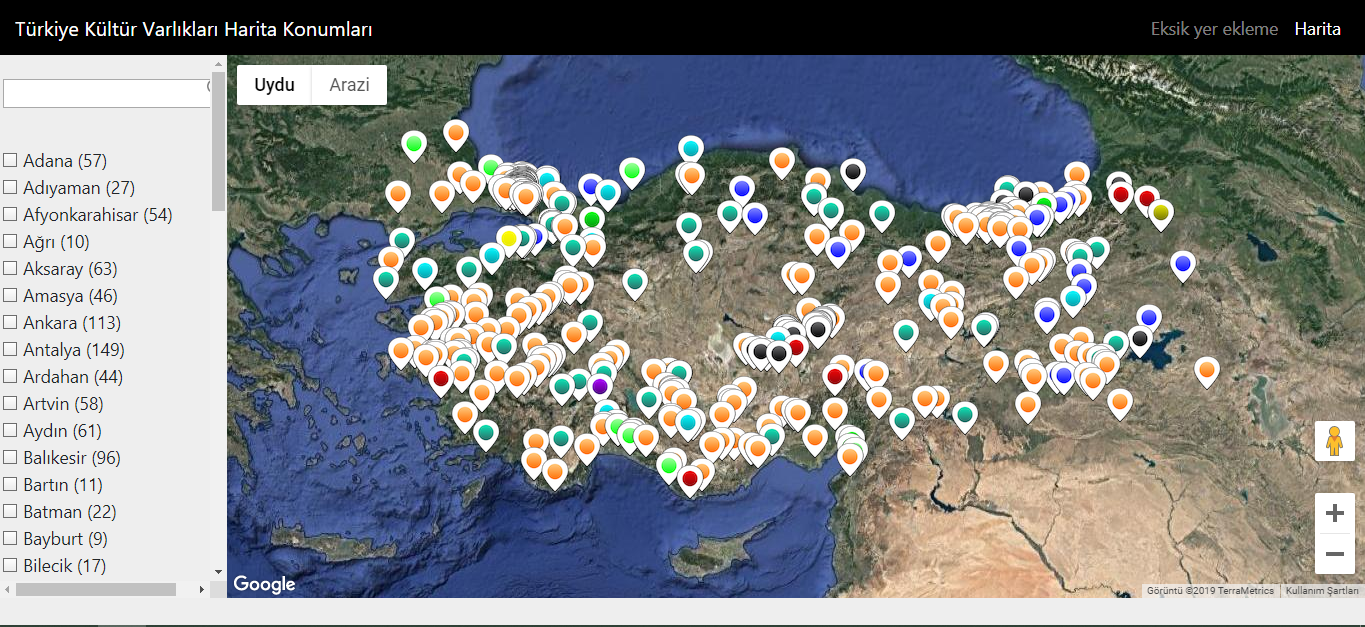Click the light green marker in far northwest
The image size is (1365, 627).
pos(413,143)
